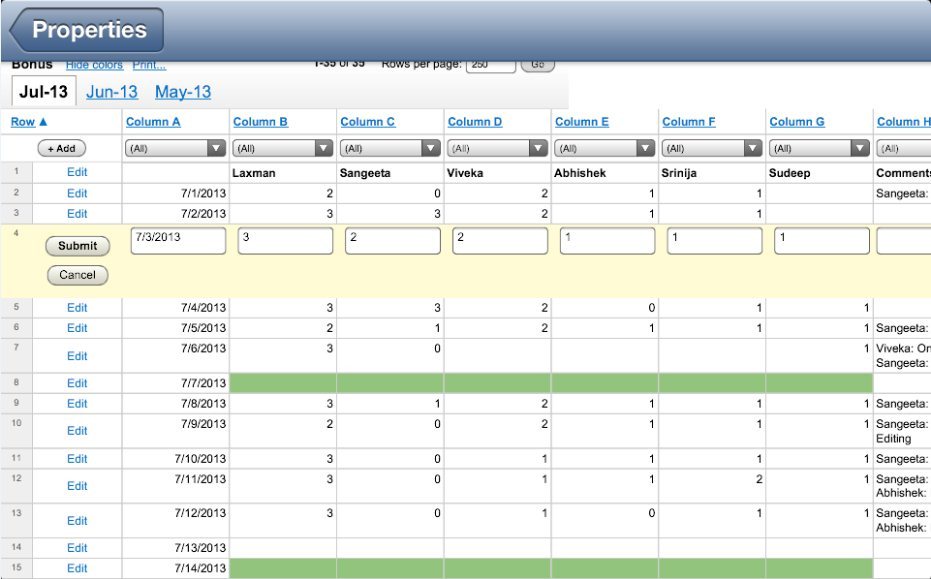Click the Print... link
Image resolution: width=931 pixels, height=579 pixels.
tap(149, 65)
